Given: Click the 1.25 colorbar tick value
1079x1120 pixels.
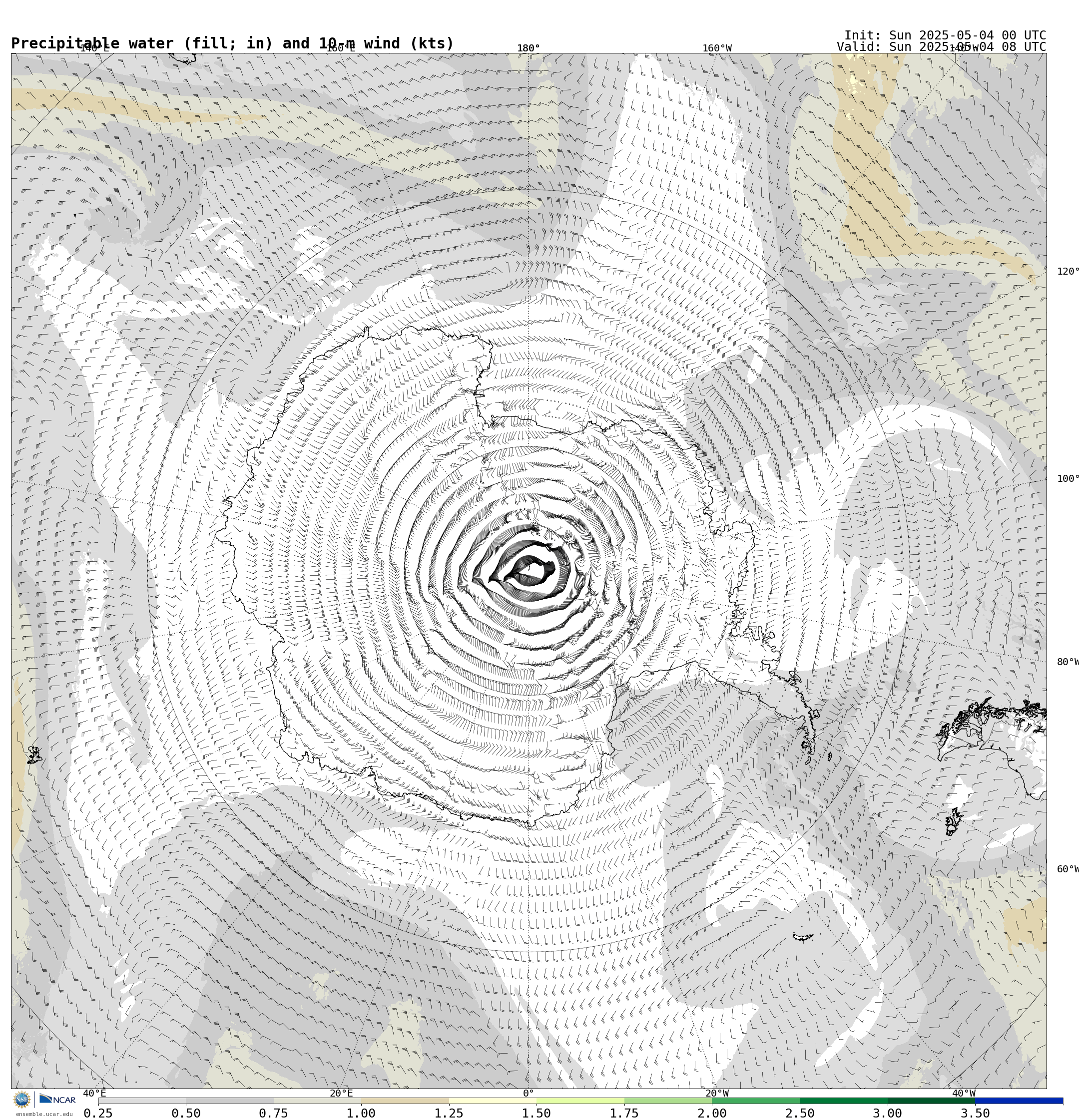Looking at the screenshot, I should (x=449, y=1113).
